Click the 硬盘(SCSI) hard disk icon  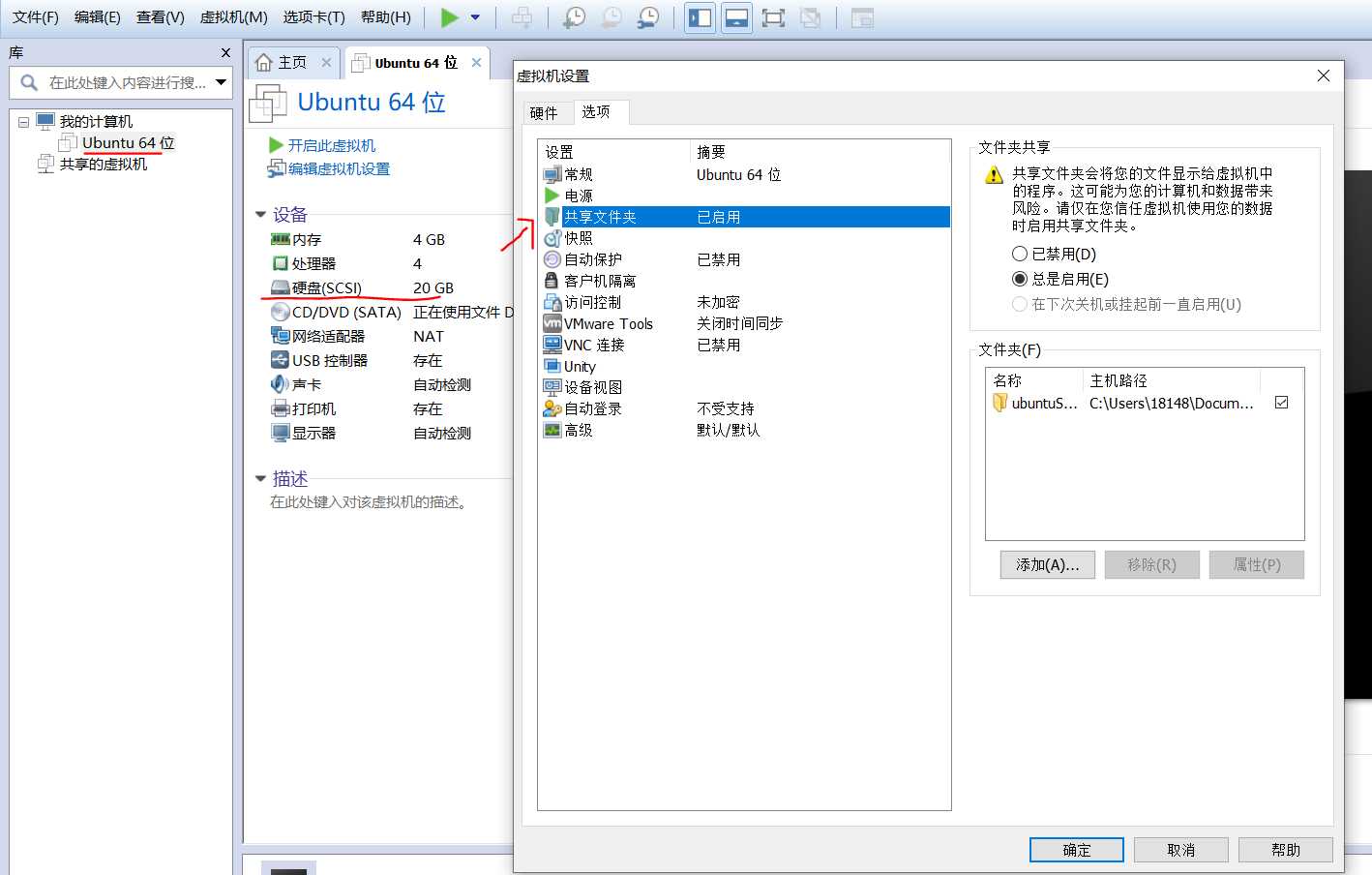[281, 287]
